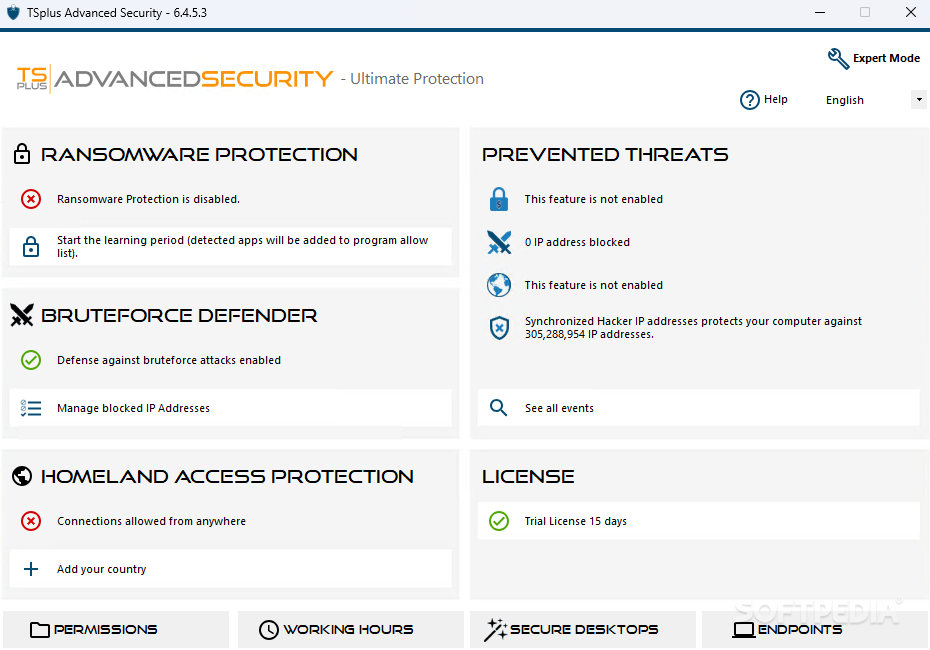930x650 pixels.
Task: Click the red X icon for Ransomware Protection disabled
Action: click(31, 199)
